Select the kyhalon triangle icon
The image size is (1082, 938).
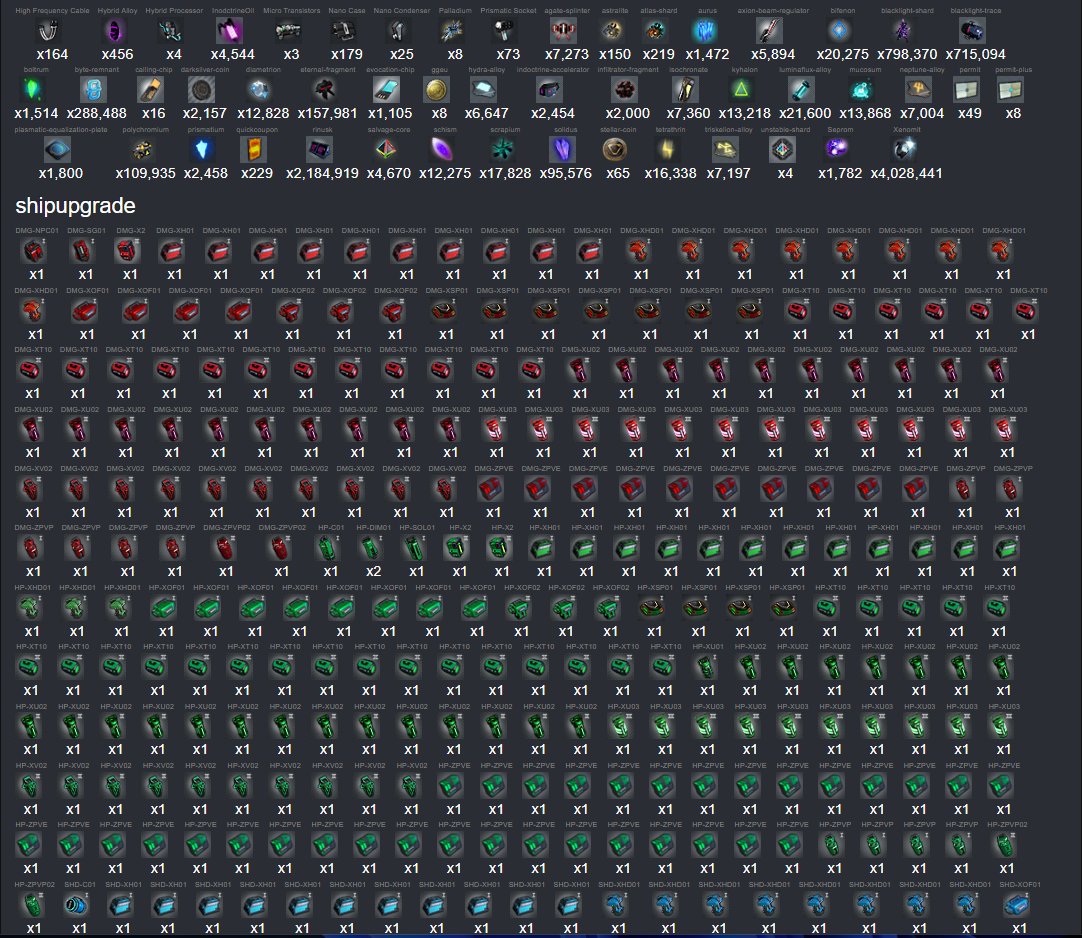click(x=742, y=91)
